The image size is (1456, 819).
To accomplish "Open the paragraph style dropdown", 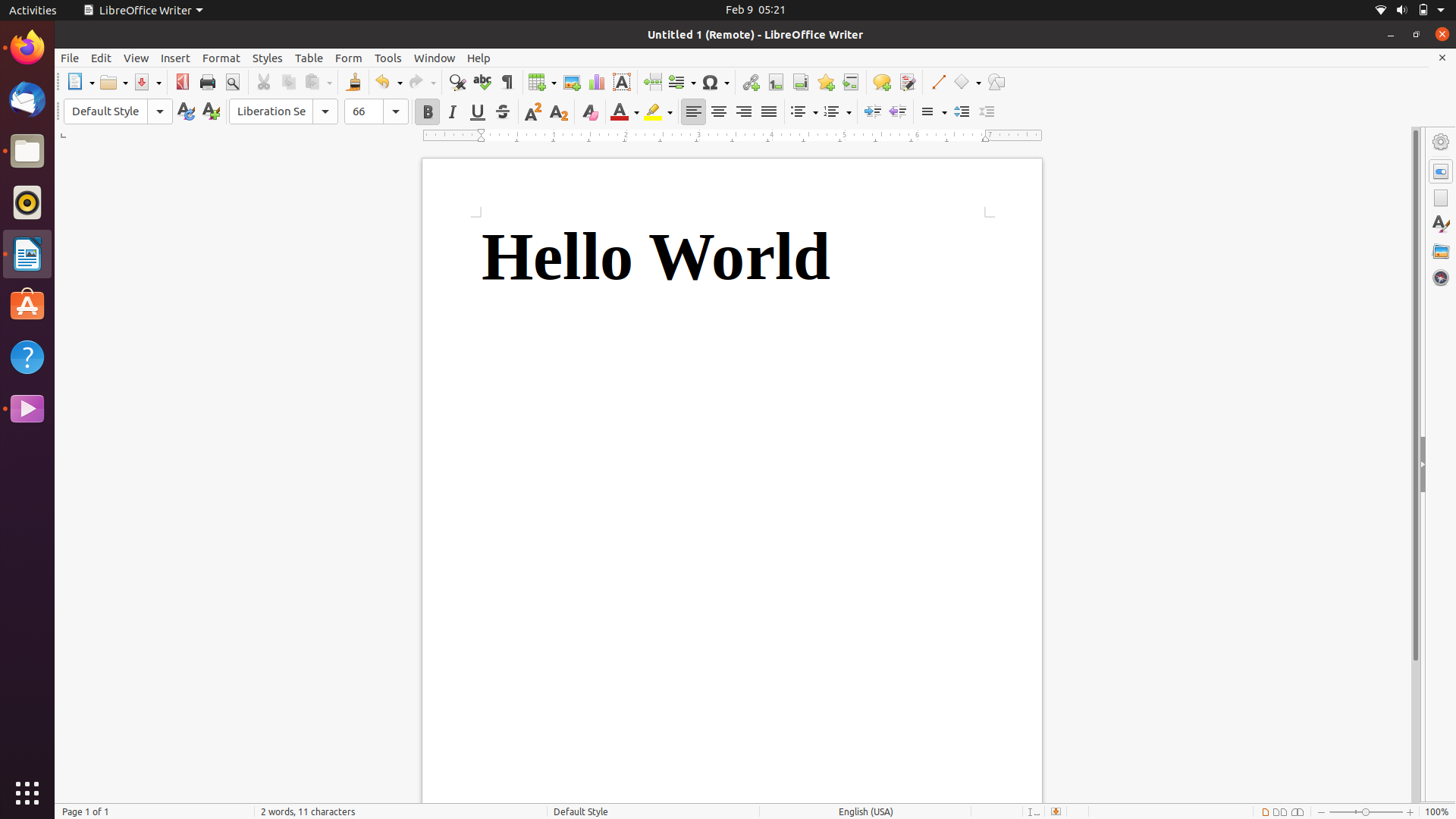I will click(160, 111).
